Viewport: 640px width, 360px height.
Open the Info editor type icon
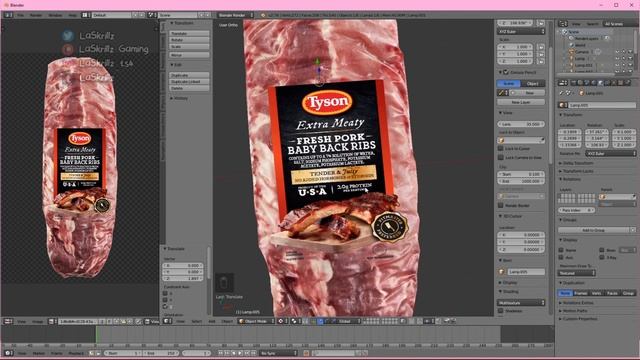[8, 15]
